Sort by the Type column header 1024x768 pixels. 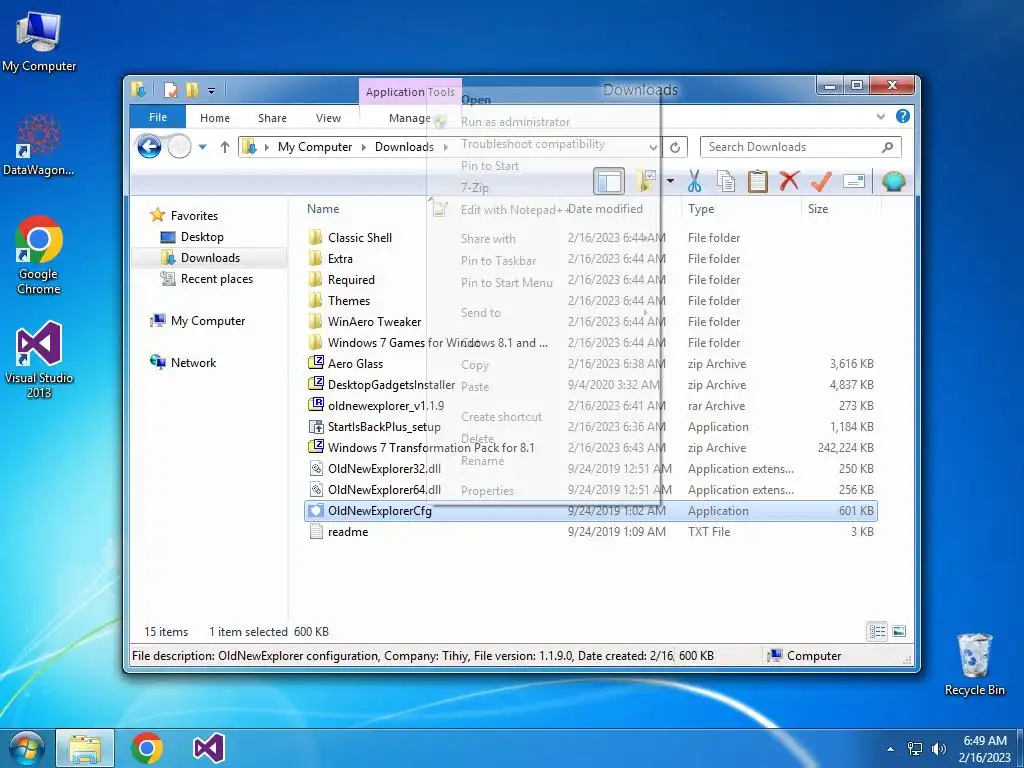click(701, 208)
